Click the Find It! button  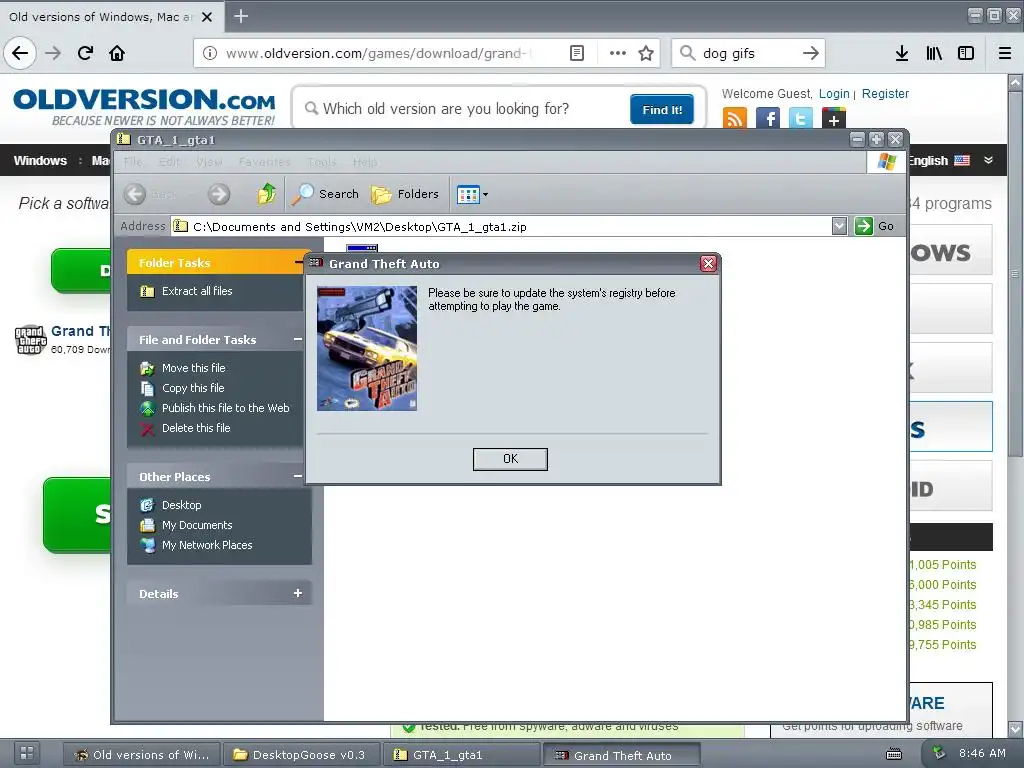(662, 110)
